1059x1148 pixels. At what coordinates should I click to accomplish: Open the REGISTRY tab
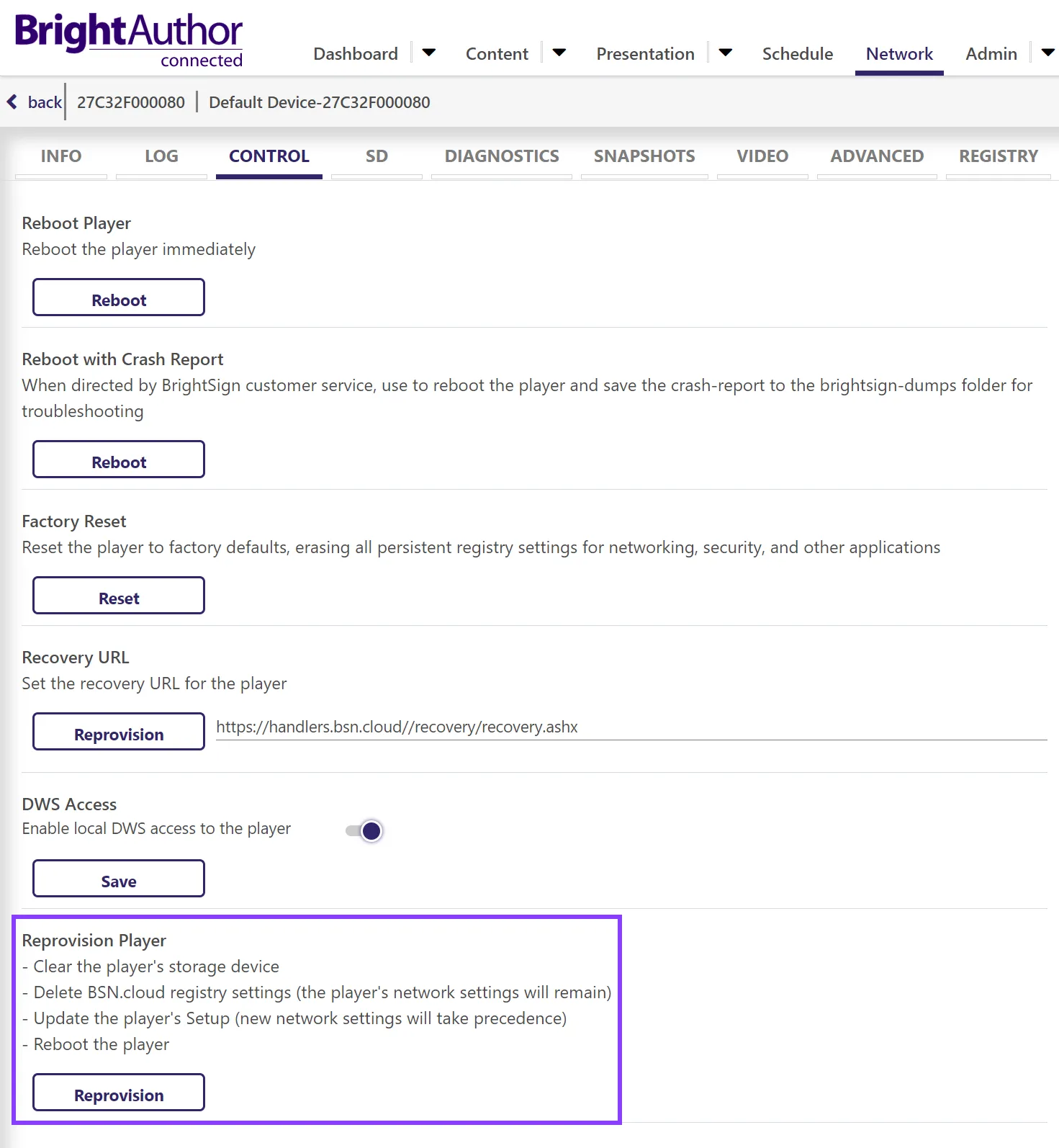pyautogui.click(x=999, y=156)
